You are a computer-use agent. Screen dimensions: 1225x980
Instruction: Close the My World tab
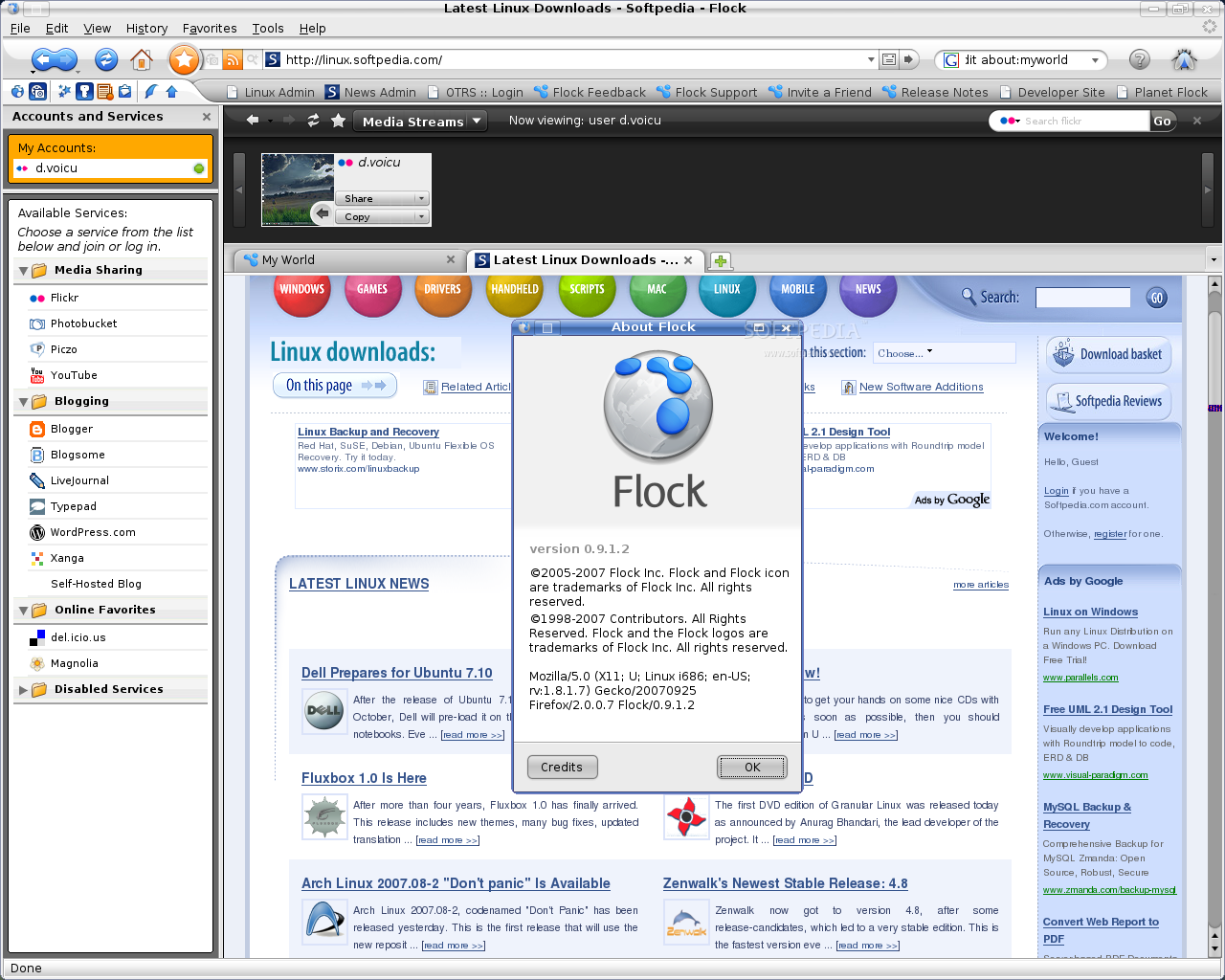(451, 259)
